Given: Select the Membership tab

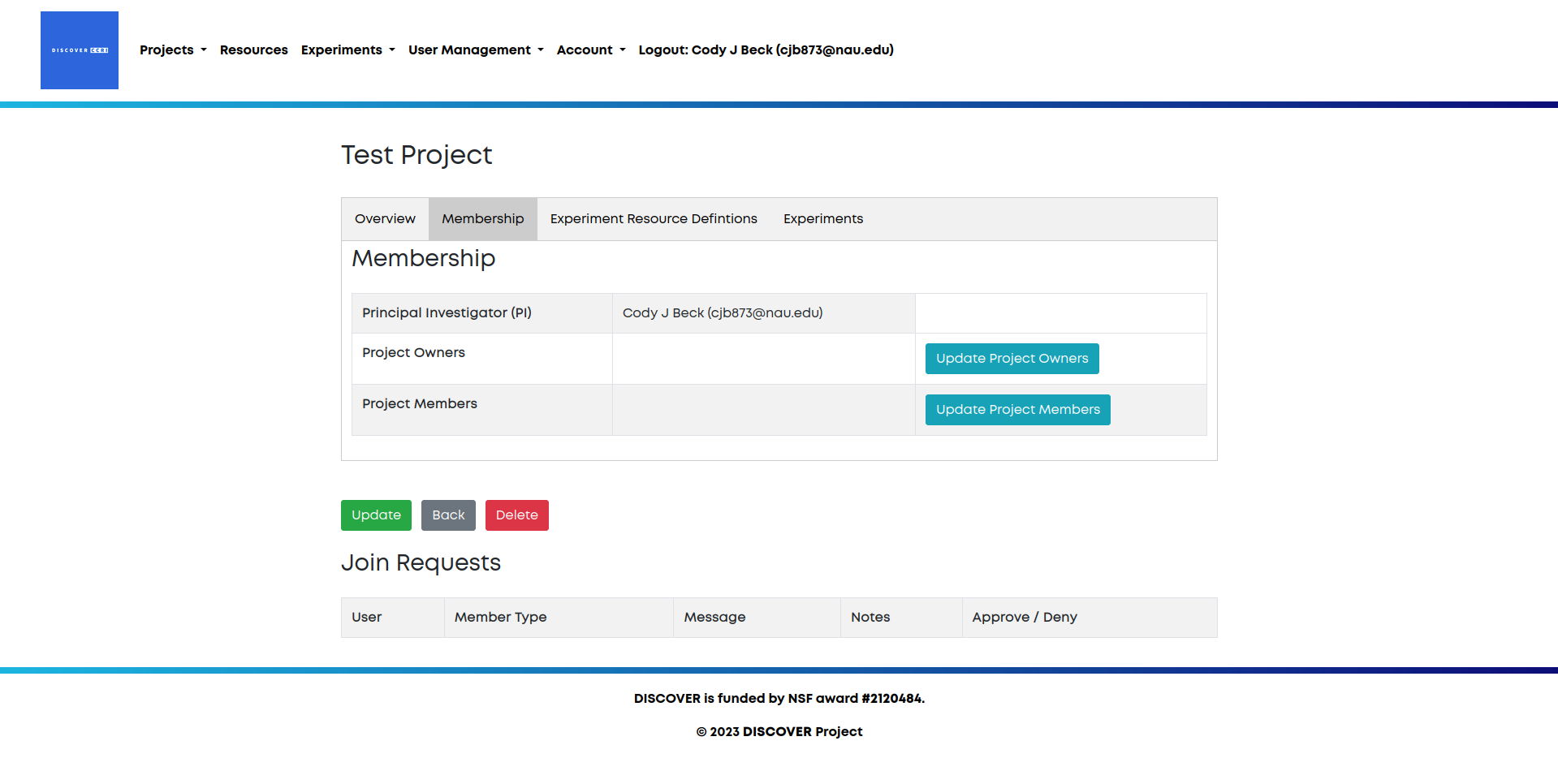Looking at the screenshot, I should 483,219.
